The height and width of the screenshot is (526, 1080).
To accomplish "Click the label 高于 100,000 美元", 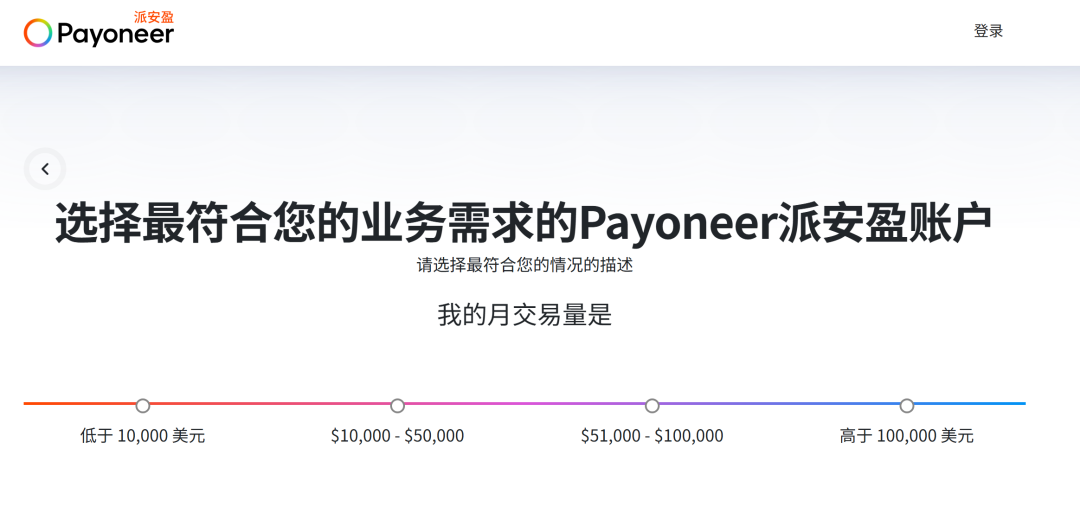I will coord(907,436).
